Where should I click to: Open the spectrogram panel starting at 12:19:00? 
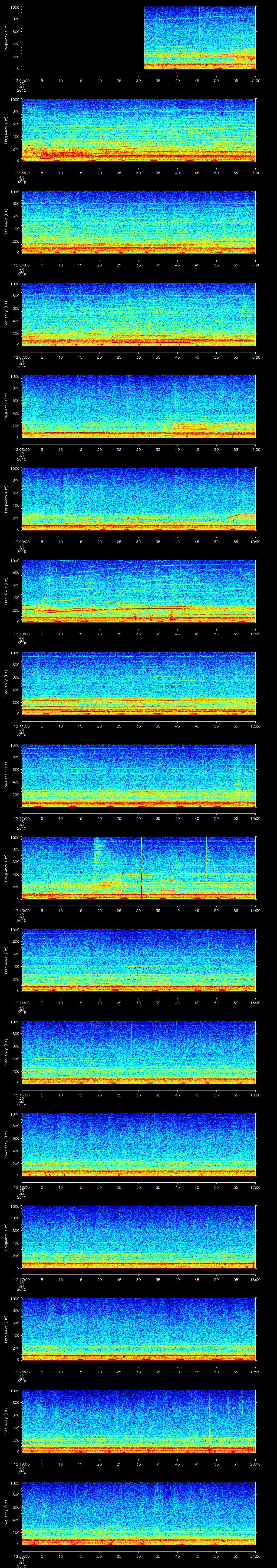139,1421
